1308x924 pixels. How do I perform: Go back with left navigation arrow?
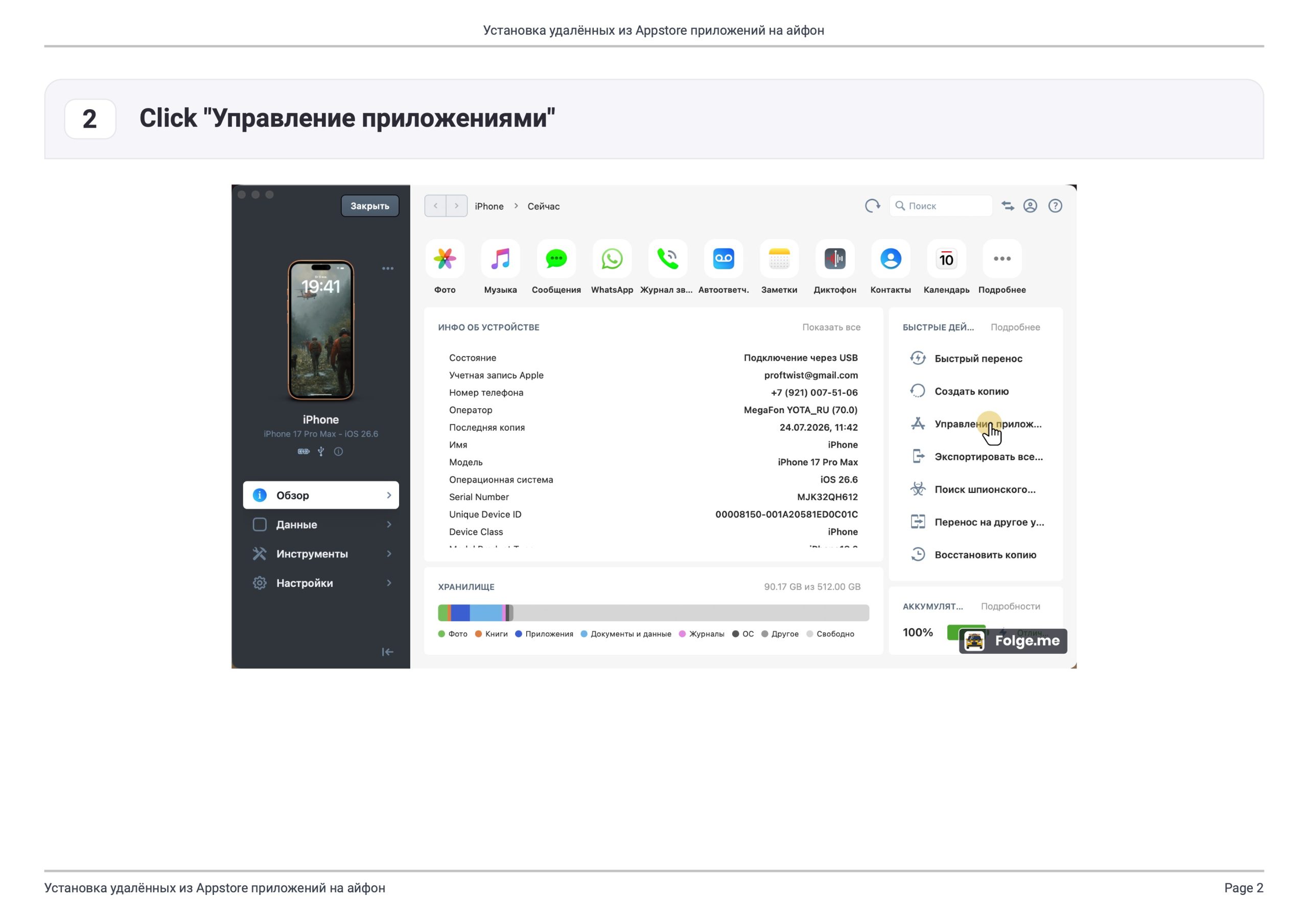click(x=435, y=206)
